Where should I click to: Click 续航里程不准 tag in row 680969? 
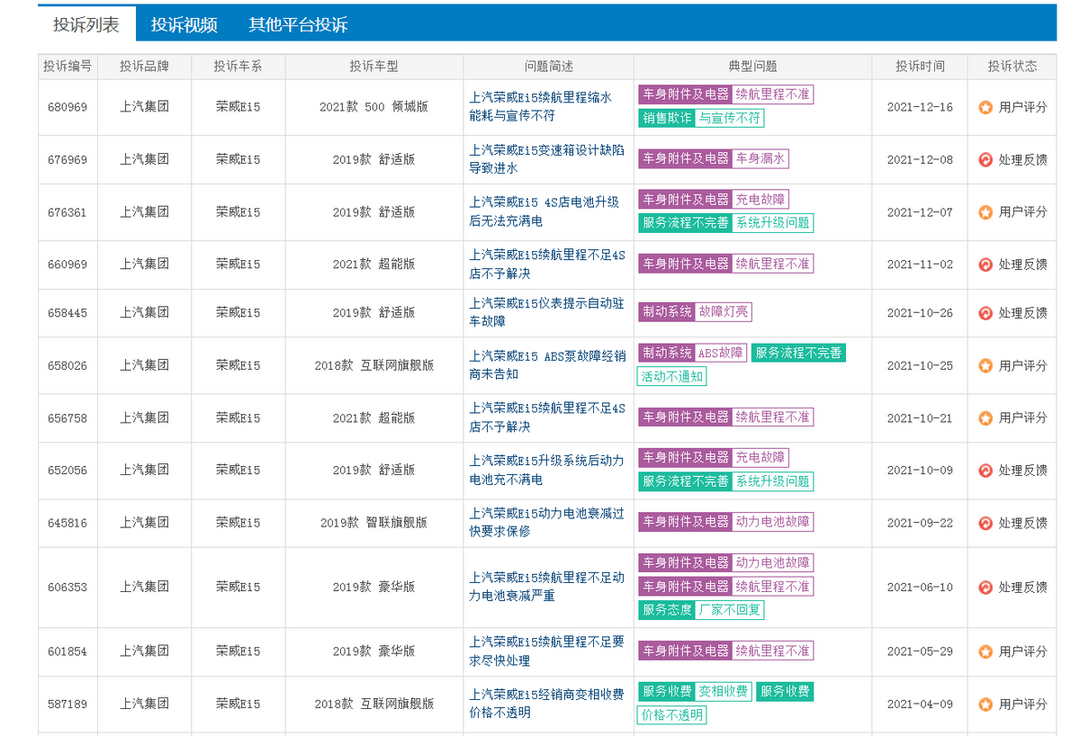(x=773, y=94)
